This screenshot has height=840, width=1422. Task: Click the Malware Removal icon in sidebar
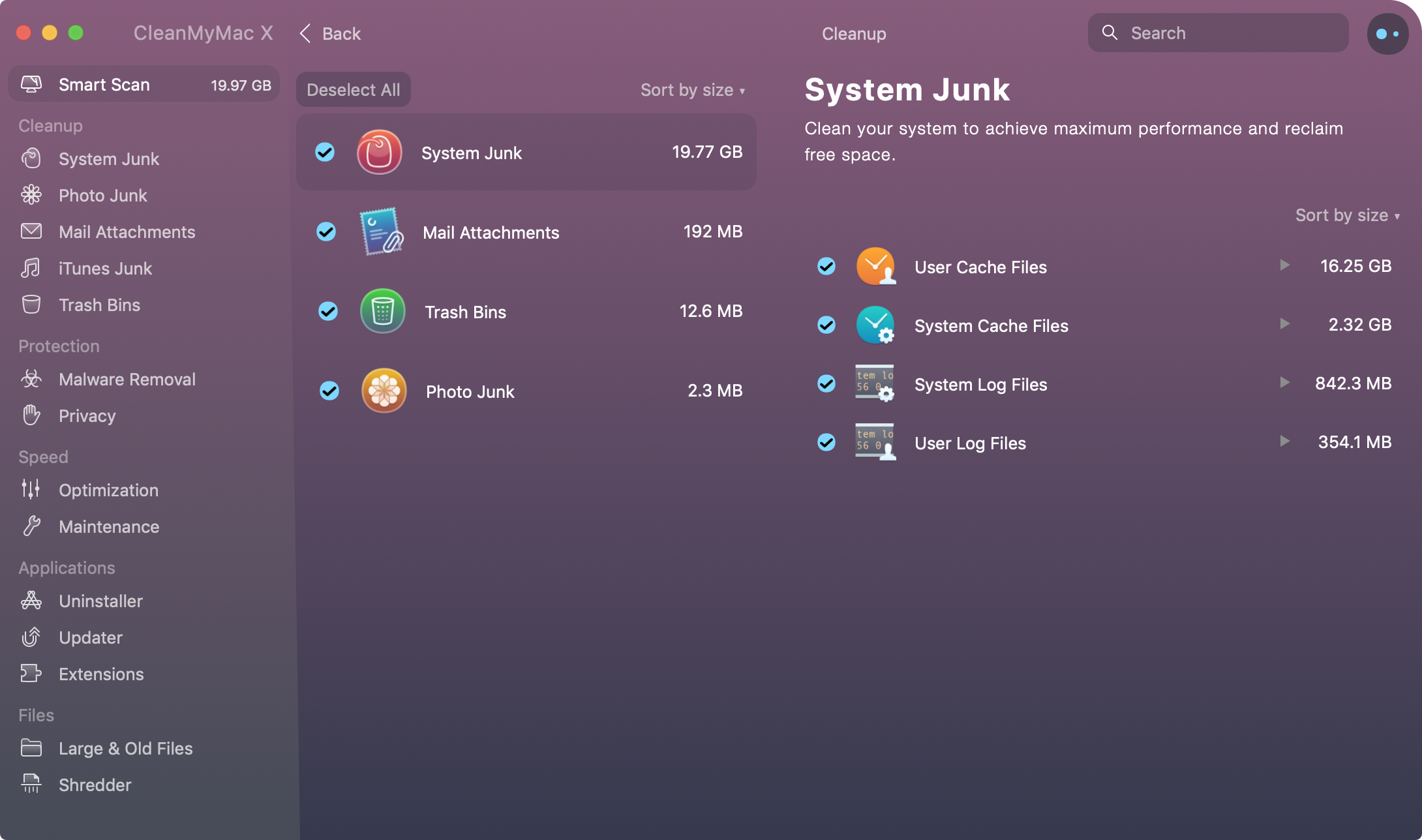tap(30, 378)
